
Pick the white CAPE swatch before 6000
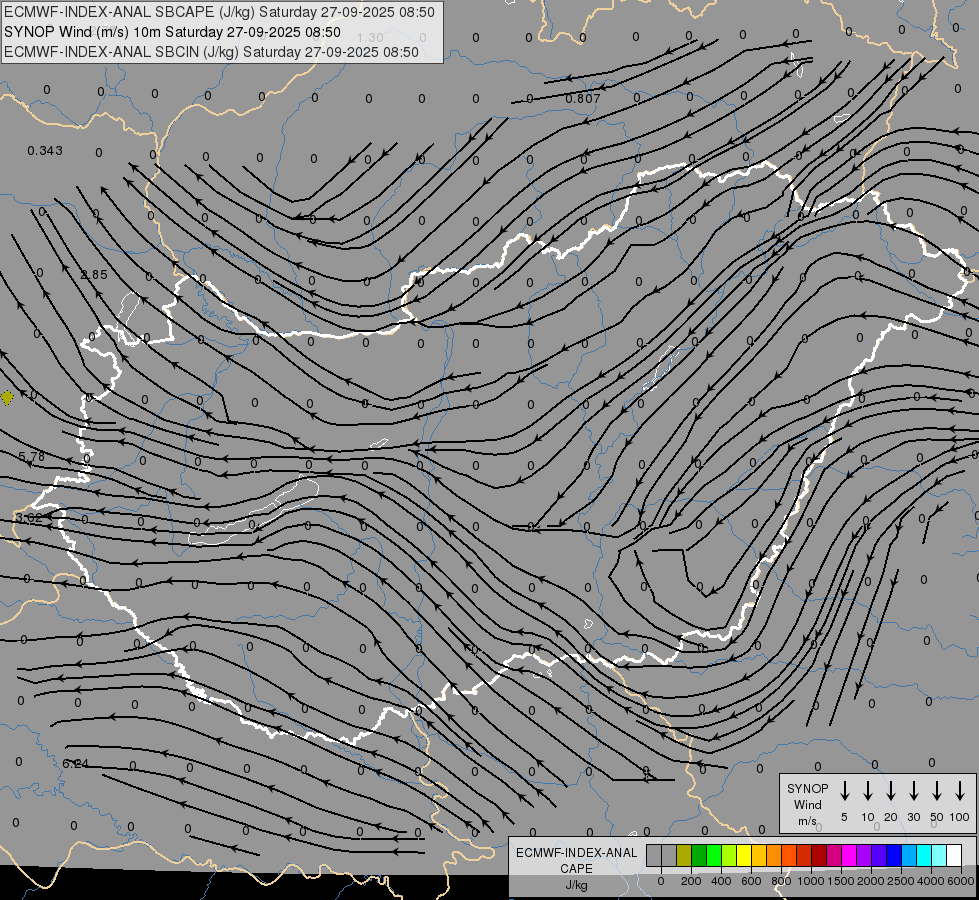point(954,855)
